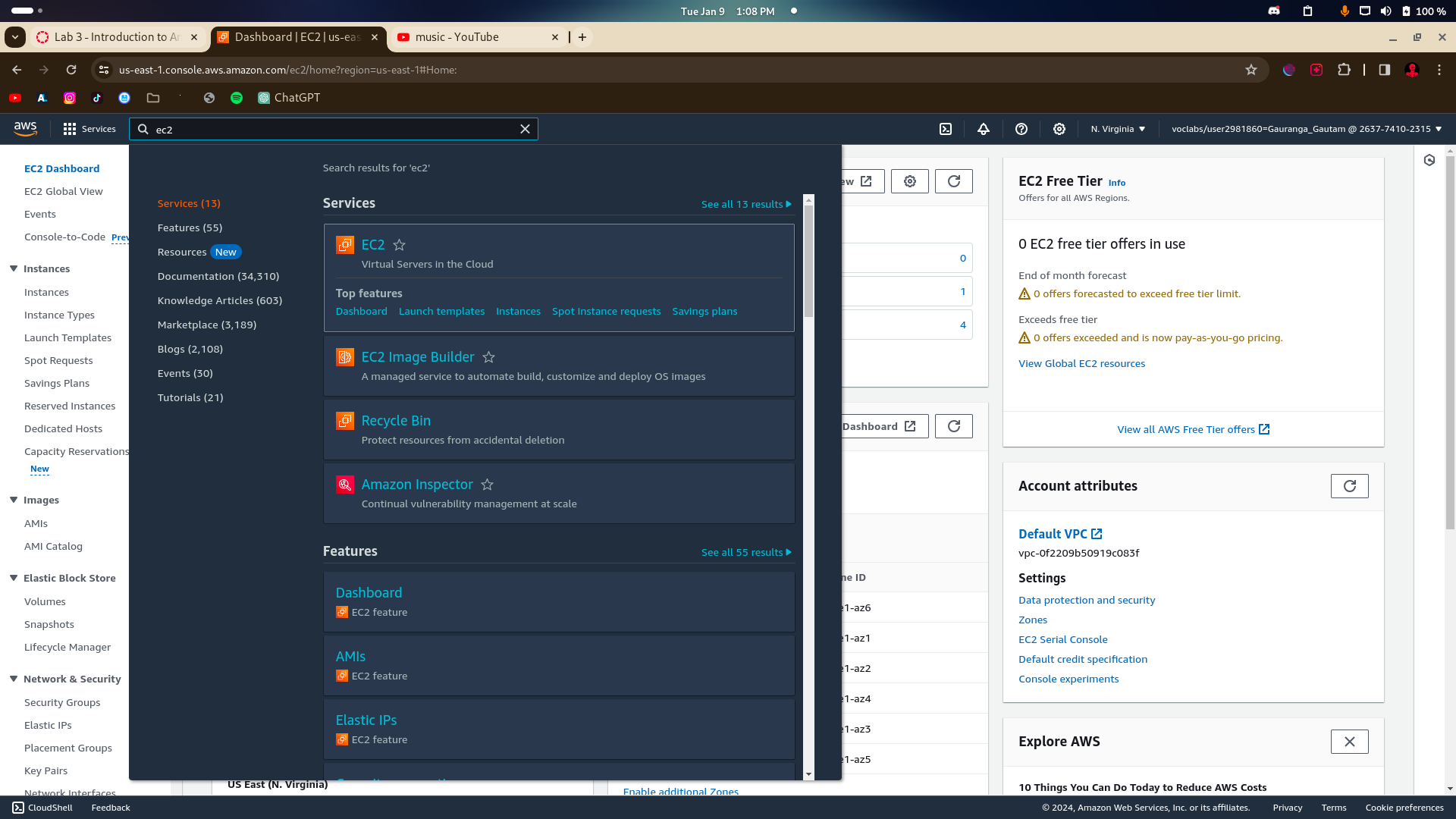Toggle favorite star for Amazon Inspector
Image resolution: width=1456 pixels, height=819 pixels.
[488, 485]
